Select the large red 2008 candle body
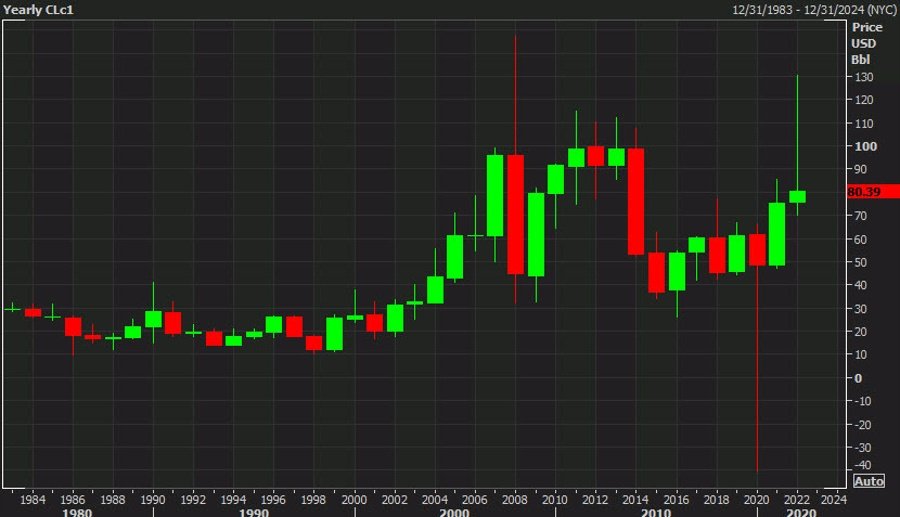 [516, 214]
